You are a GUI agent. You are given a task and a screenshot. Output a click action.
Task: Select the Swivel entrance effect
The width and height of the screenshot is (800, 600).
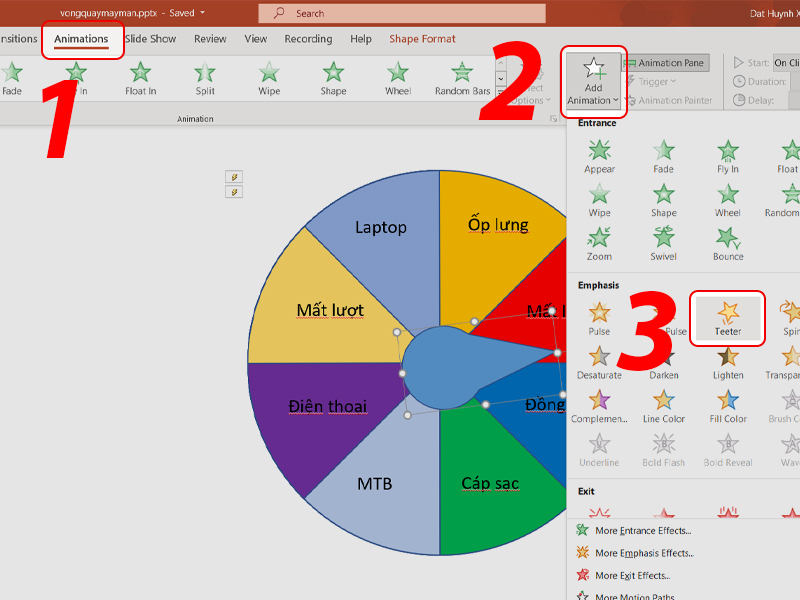(x=663, y=243)
